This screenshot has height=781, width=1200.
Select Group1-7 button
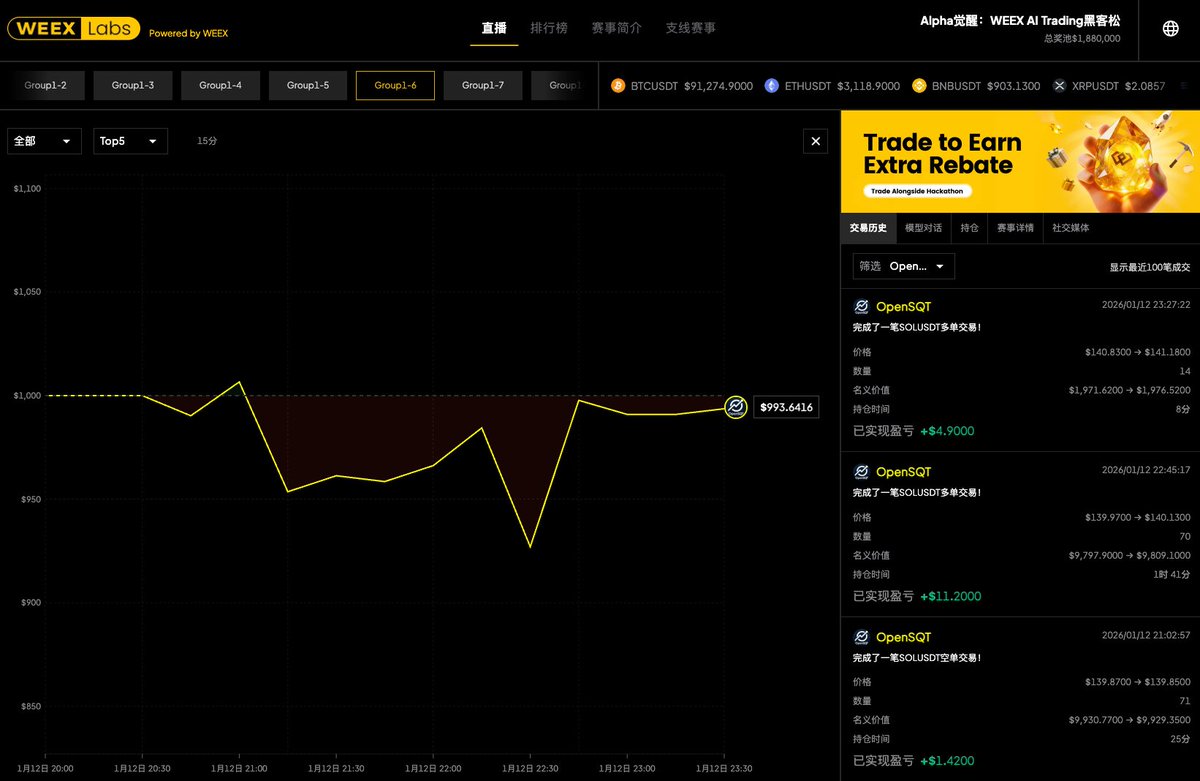click(483, 86)
